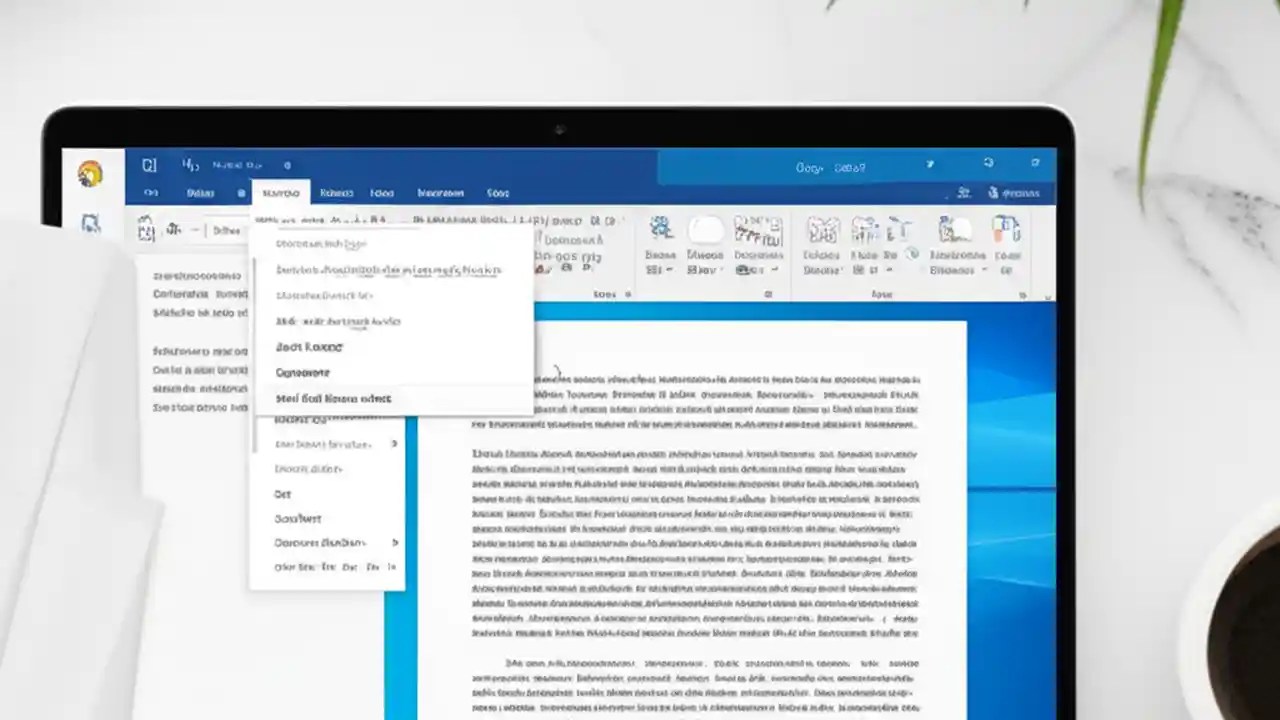Select the last ribbon tab on the right
Viewport: 1280px width, 720px height.
[497, 193]
